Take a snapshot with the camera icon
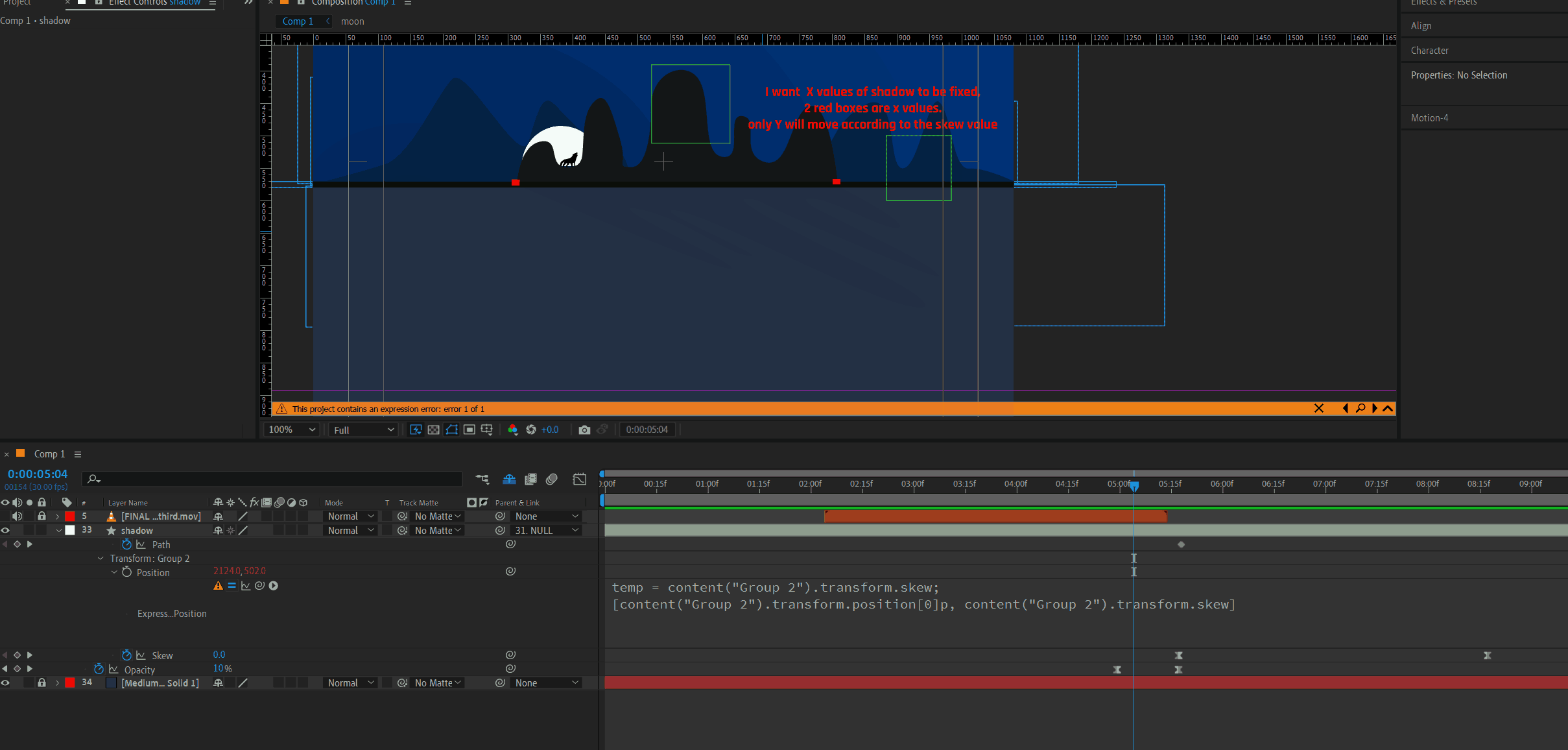The width and height of the screenshot is (1568, 750). 584,429
